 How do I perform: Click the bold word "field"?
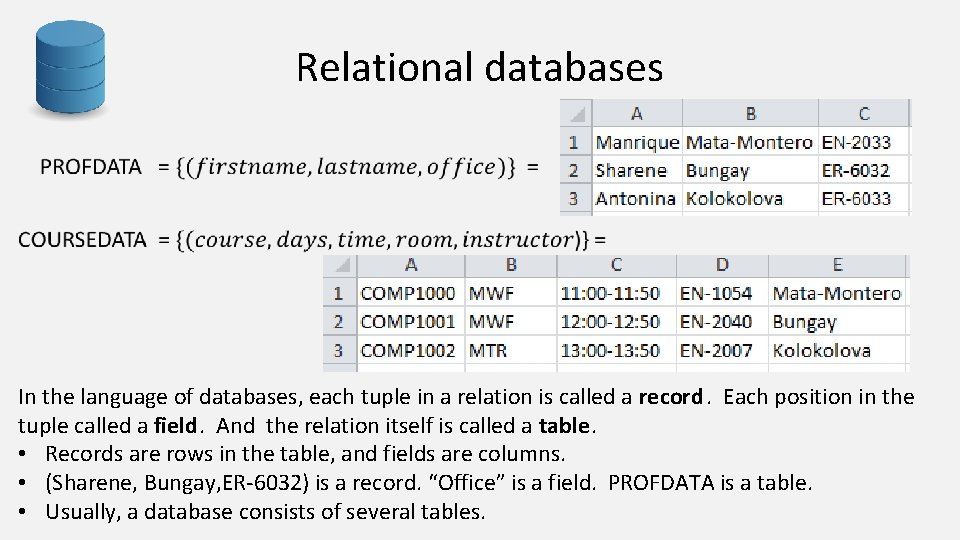175,426
